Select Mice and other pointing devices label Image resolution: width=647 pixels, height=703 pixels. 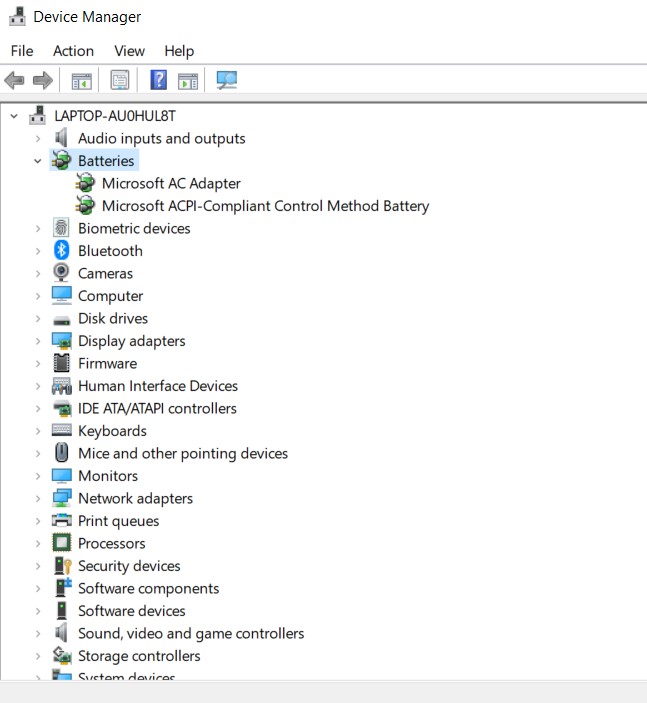[x=183, y=453]
